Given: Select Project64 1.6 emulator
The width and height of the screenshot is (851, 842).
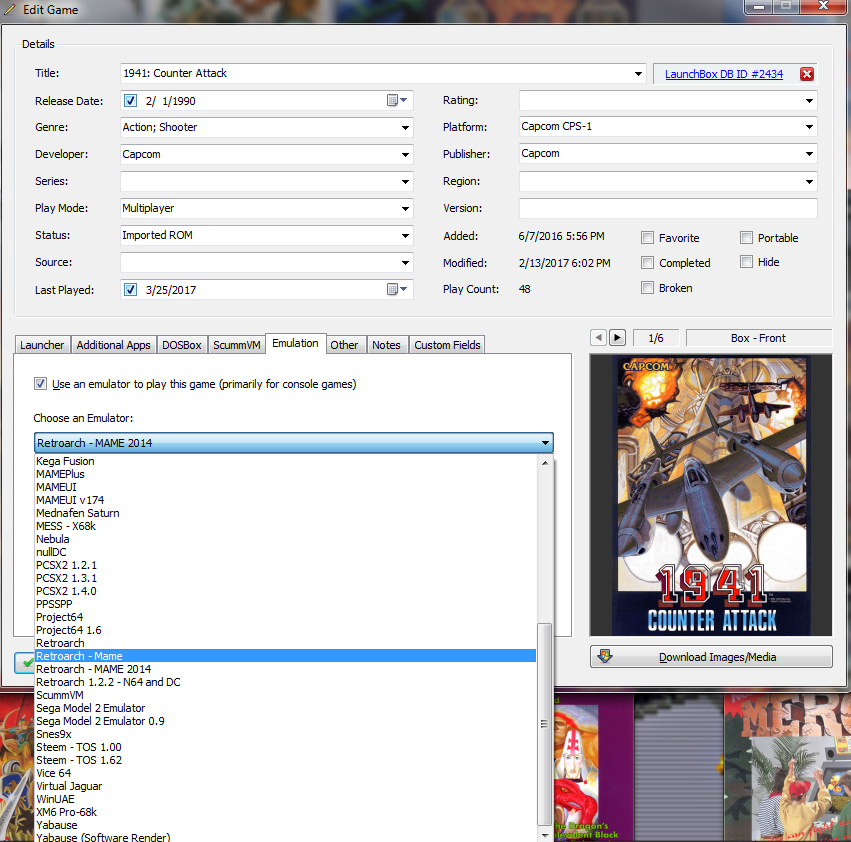Looking at the screenshot, I should tap(285, 630).
